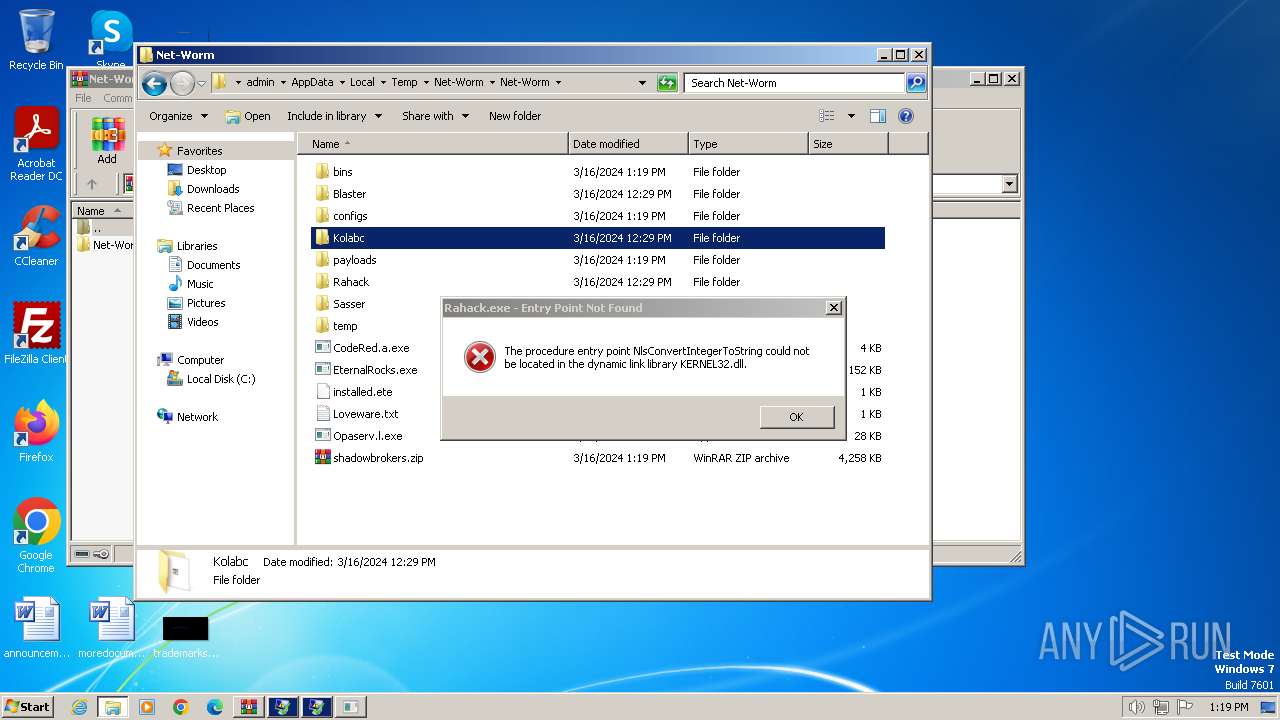1280x720 pixels.
Task: Open the Recycle Bin desktop icon
Action: tap(36, 40)
